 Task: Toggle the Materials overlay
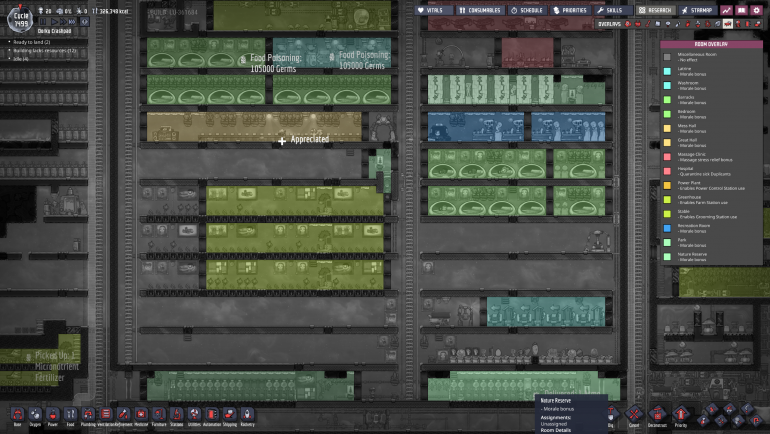658,24
